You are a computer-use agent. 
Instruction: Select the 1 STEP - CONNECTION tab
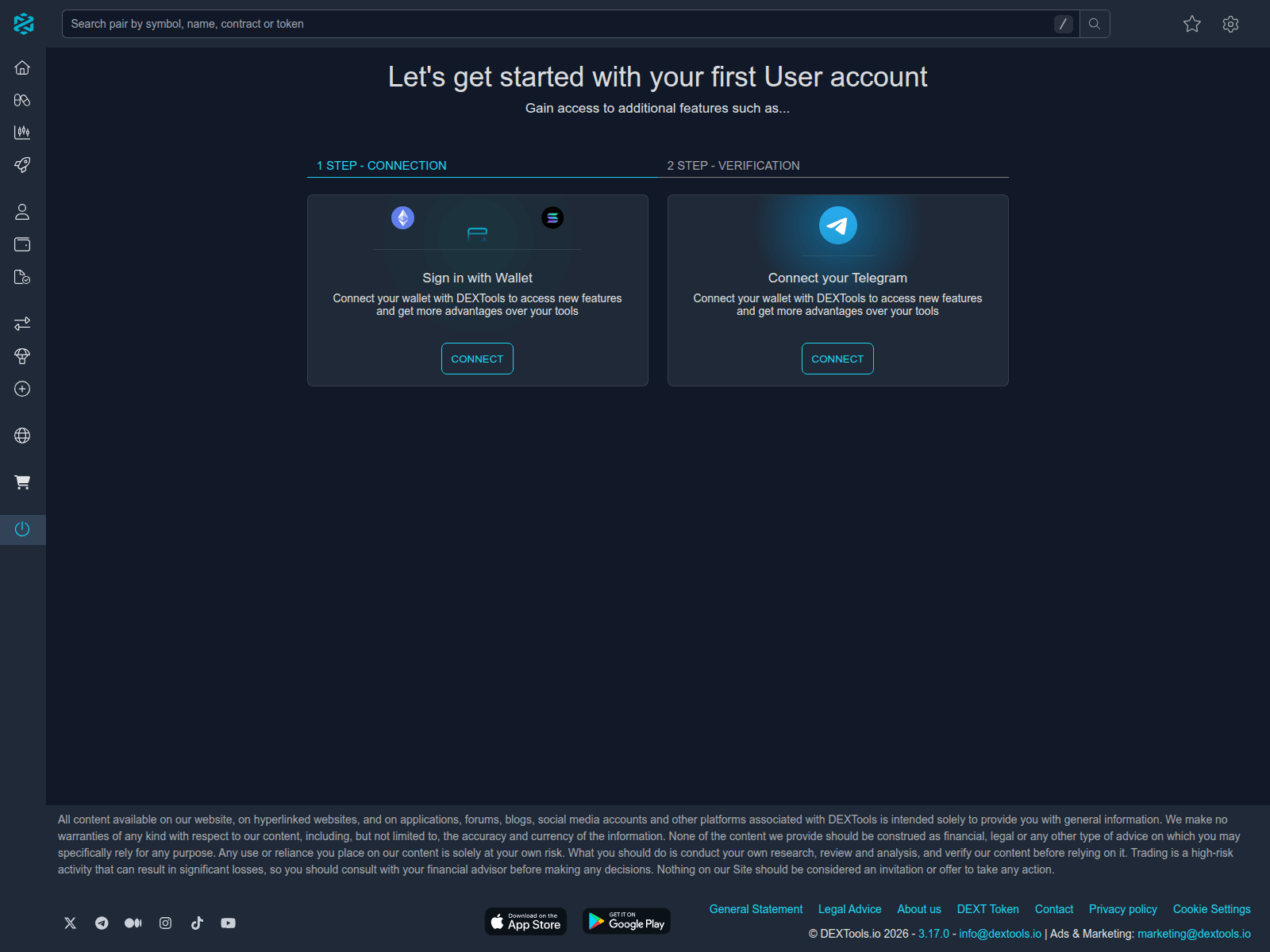[382, 166]
